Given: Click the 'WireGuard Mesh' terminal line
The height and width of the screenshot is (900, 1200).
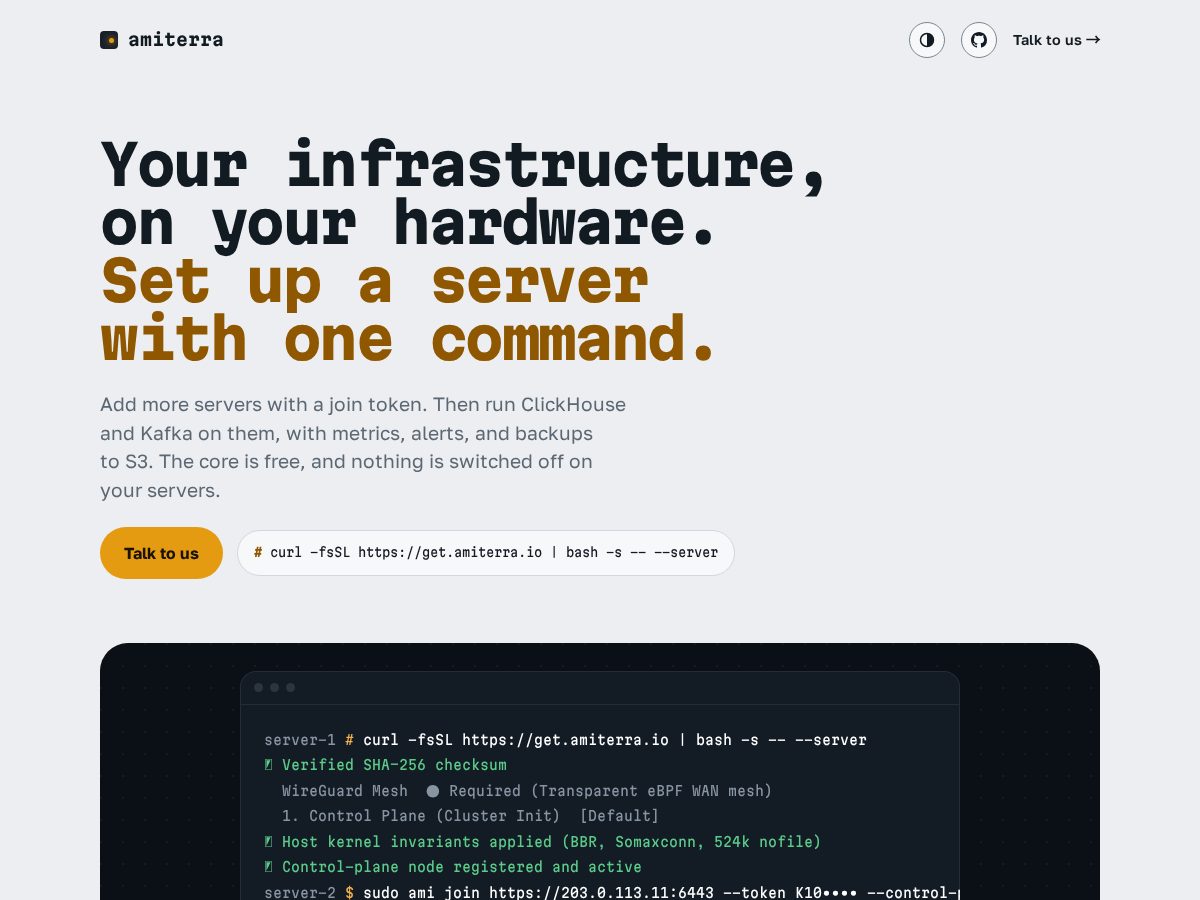Looking at the screenshot, I should [x=527, y=791].
